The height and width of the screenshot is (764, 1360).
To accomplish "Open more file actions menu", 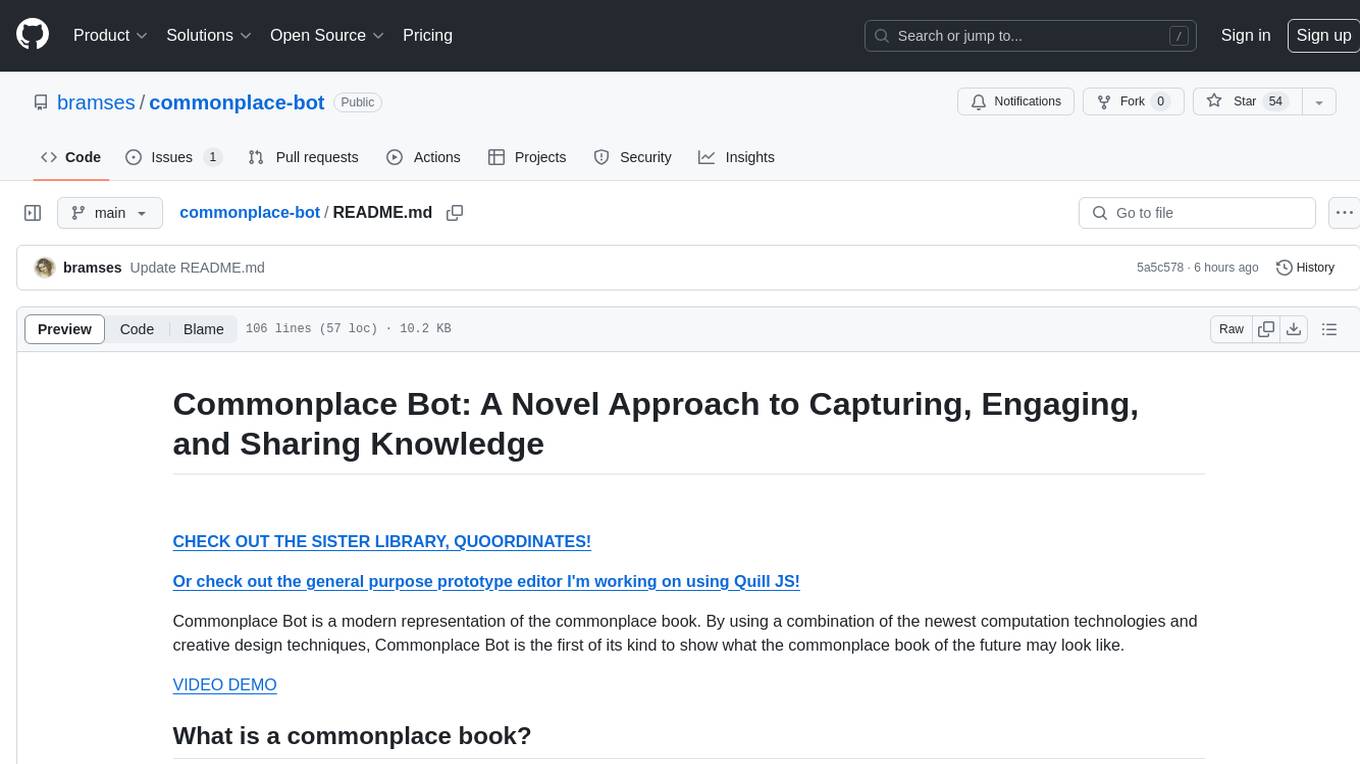I will pos(1344,213).
